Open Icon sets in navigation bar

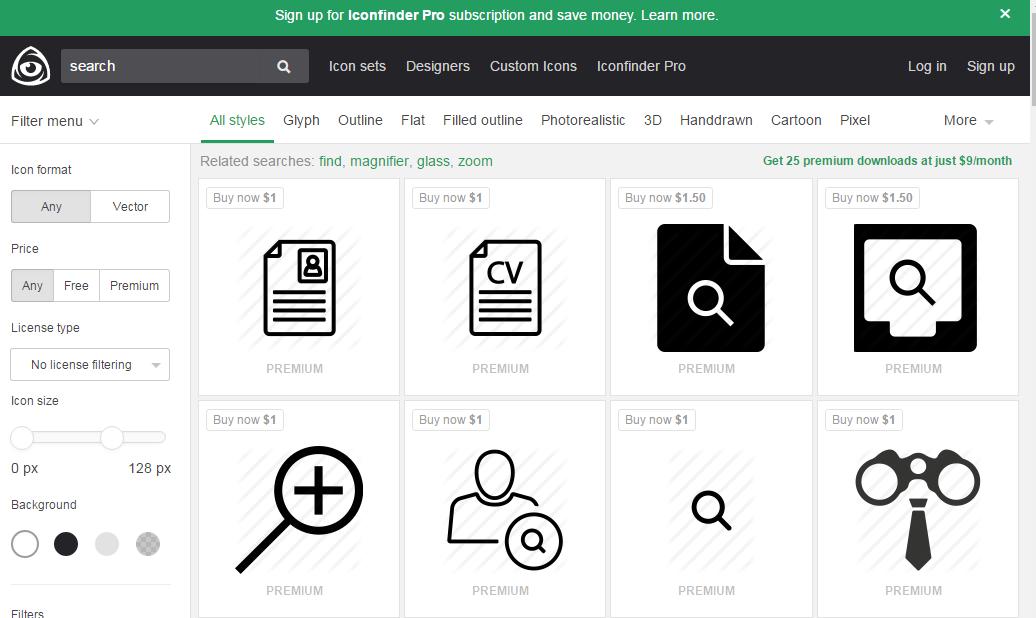[357, 66]
